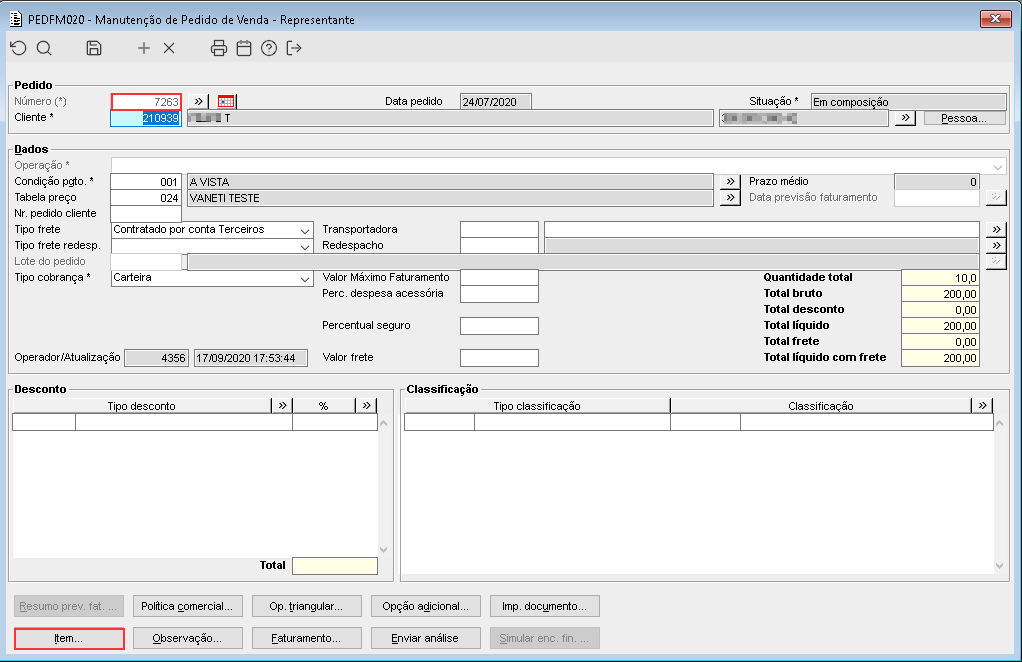Click lookup arrow after Tipo desconto header
The width and height of the screenshot is (1022, 662).
[x=282, y=405]
